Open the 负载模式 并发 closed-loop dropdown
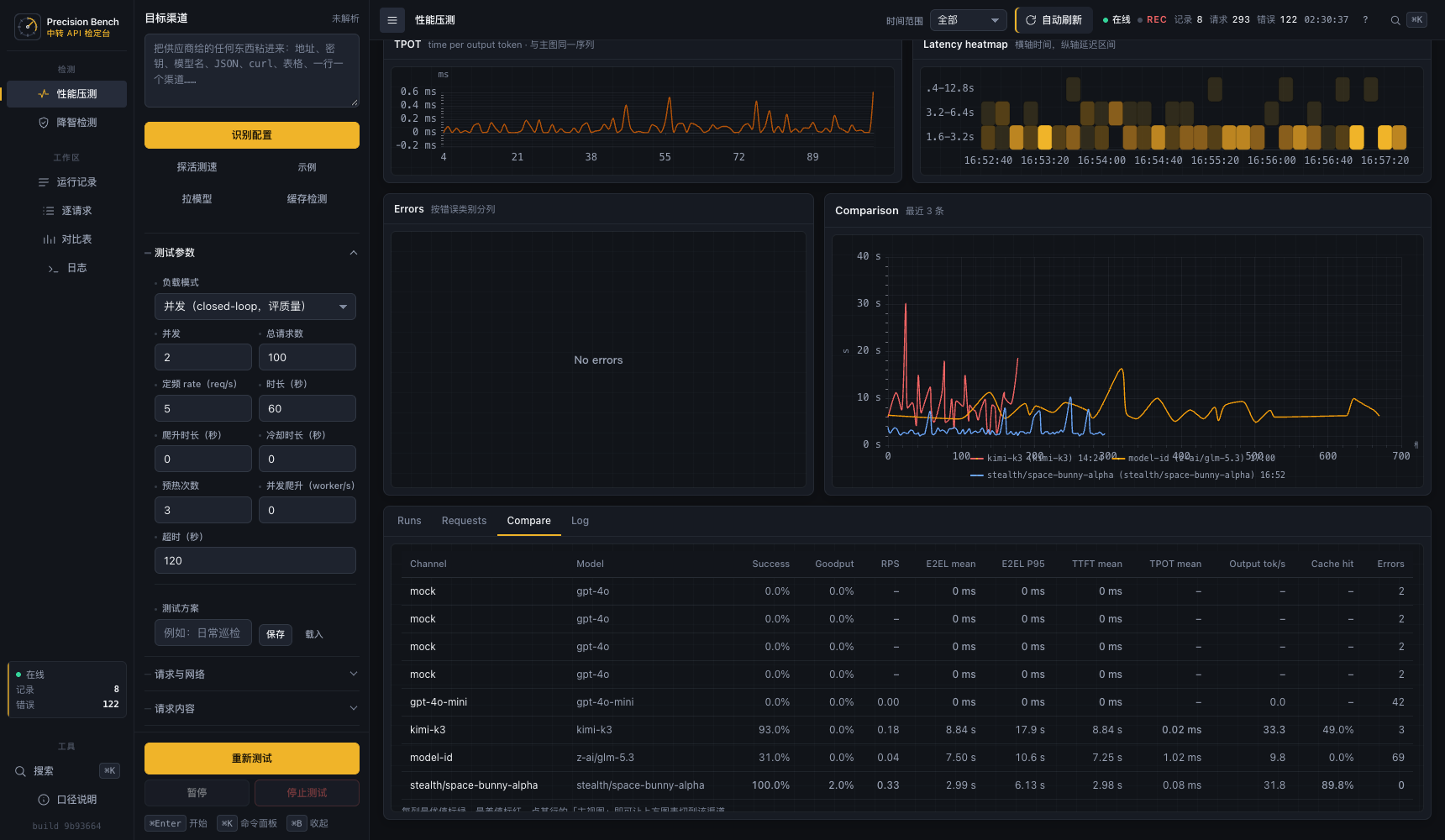This screenshot has height=840, width=1445. point(255,307)
